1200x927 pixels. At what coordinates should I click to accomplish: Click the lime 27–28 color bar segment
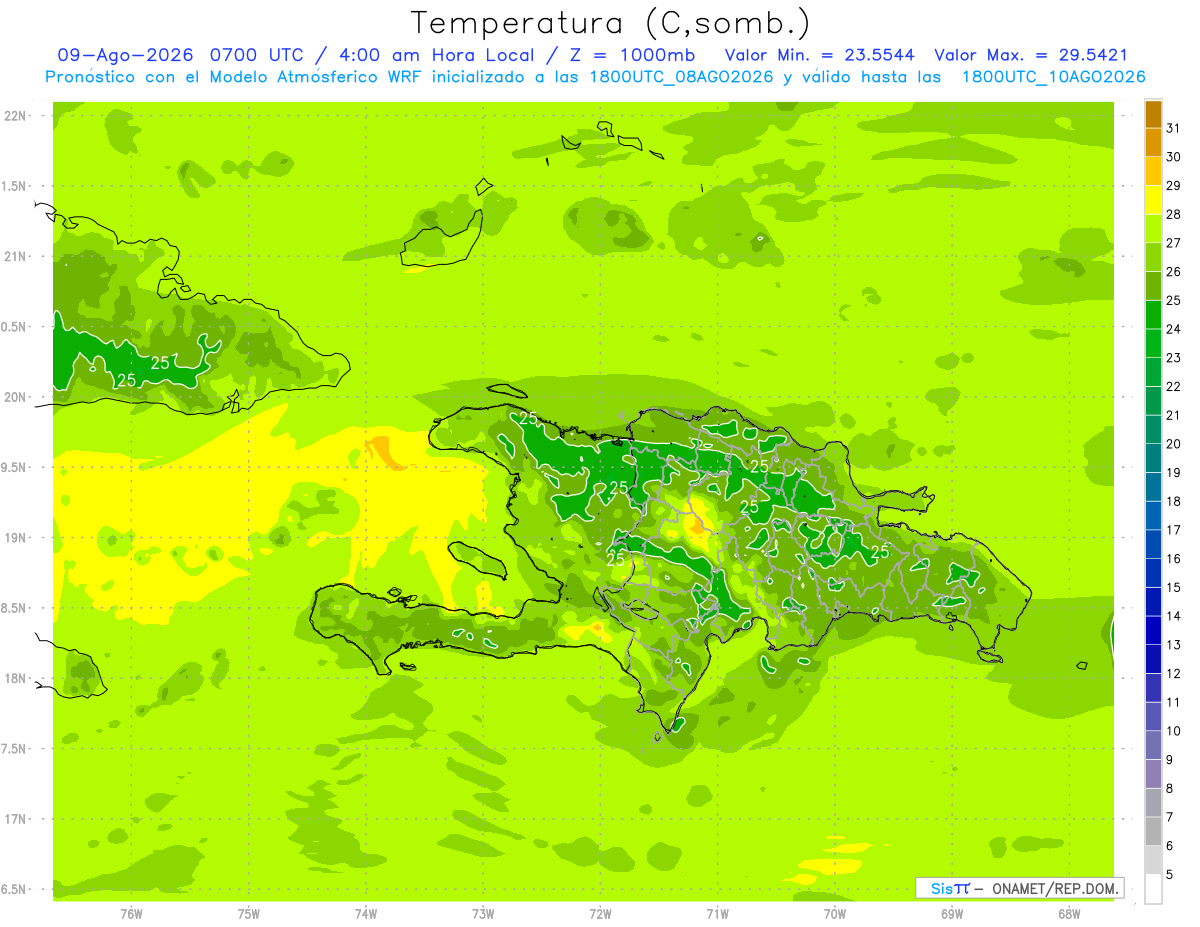point(1153,228)
